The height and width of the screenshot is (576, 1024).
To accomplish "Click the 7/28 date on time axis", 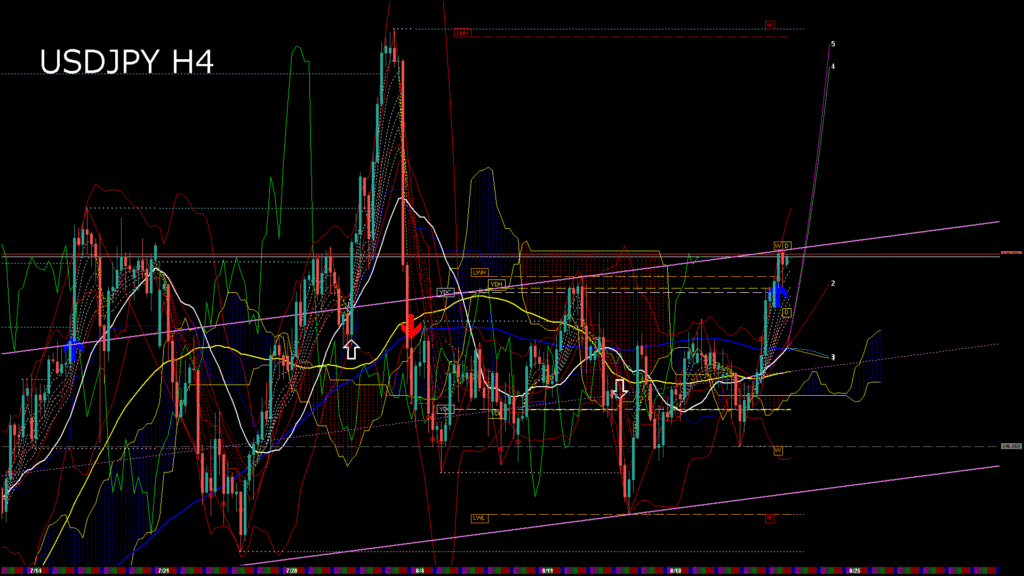I will click(x=290, y=570).
